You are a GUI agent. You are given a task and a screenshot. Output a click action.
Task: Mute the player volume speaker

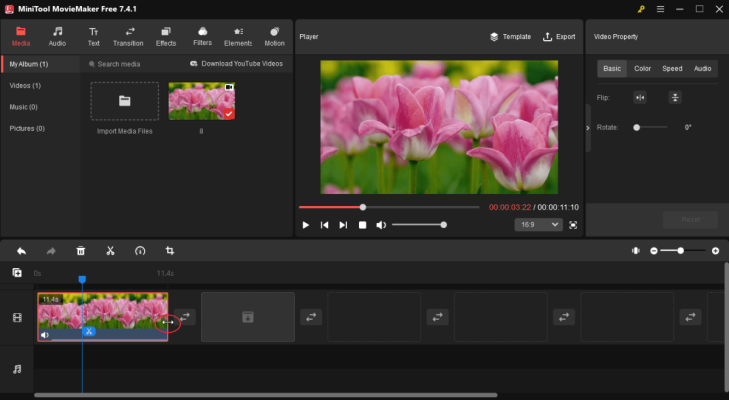click(x=381, y=225)
